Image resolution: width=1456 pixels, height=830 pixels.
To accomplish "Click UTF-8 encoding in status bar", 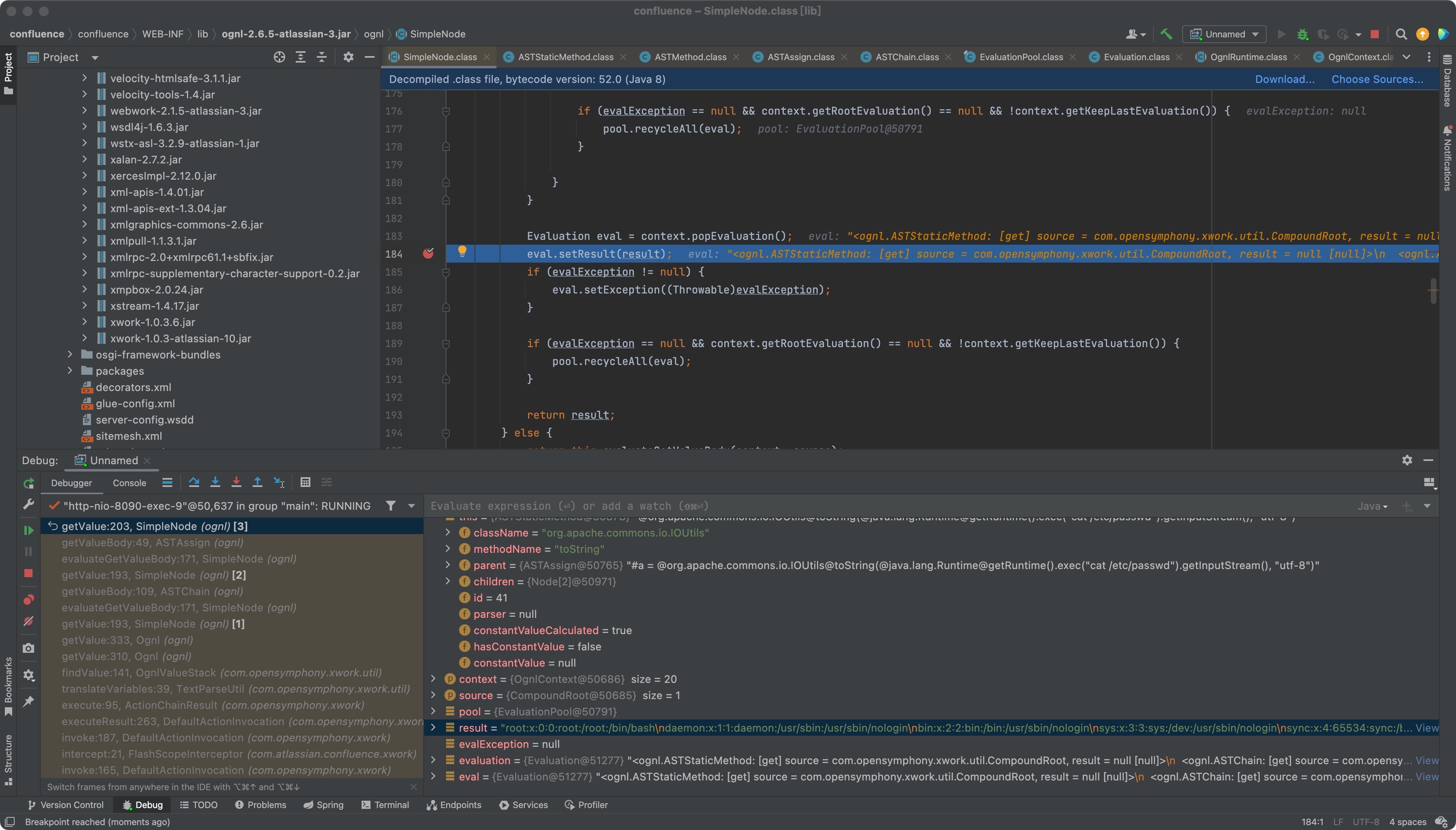I will pyautogui.click(x=1365, y=822).
